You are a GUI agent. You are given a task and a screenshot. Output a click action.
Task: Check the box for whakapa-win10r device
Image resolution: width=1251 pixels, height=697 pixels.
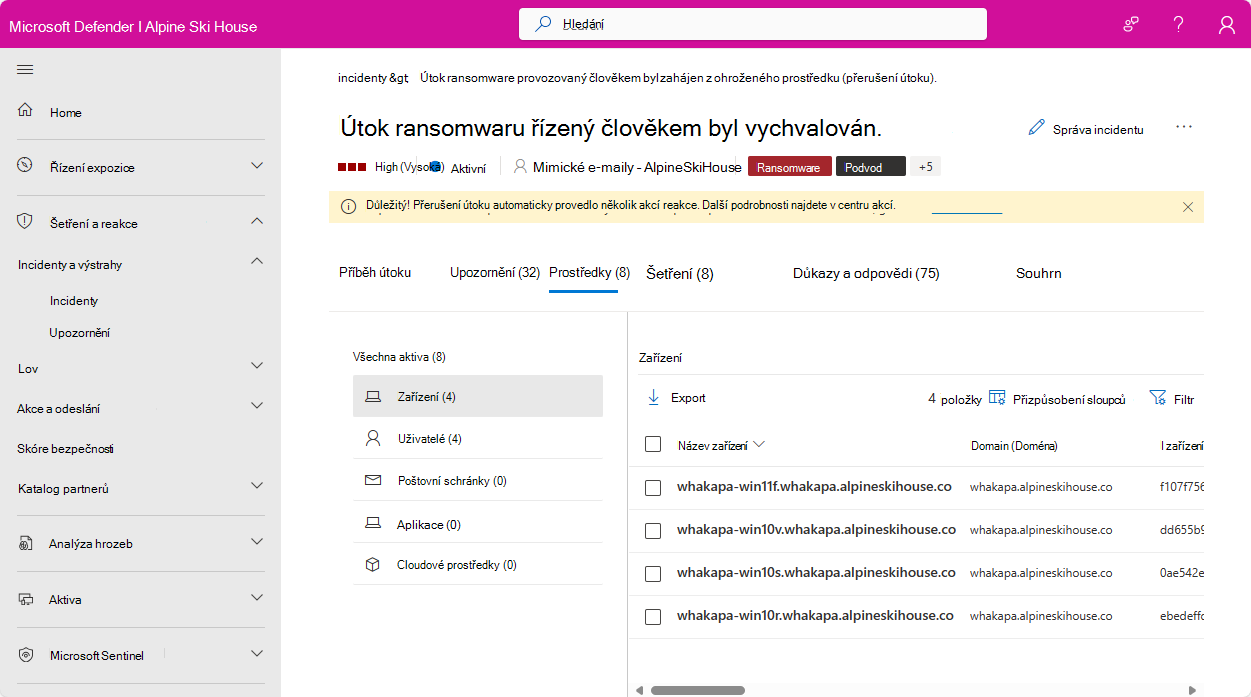click(x=653, y=617)
